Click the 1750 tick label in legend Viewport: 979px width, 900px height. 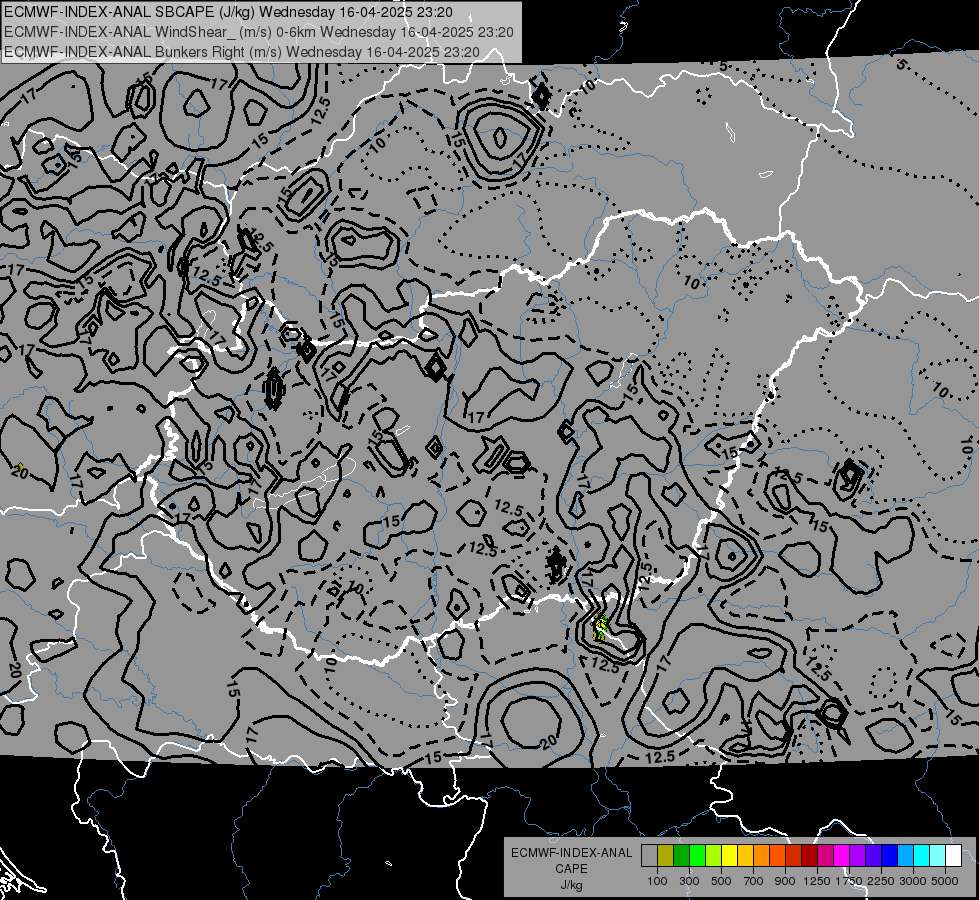click(x=849, y=881)
